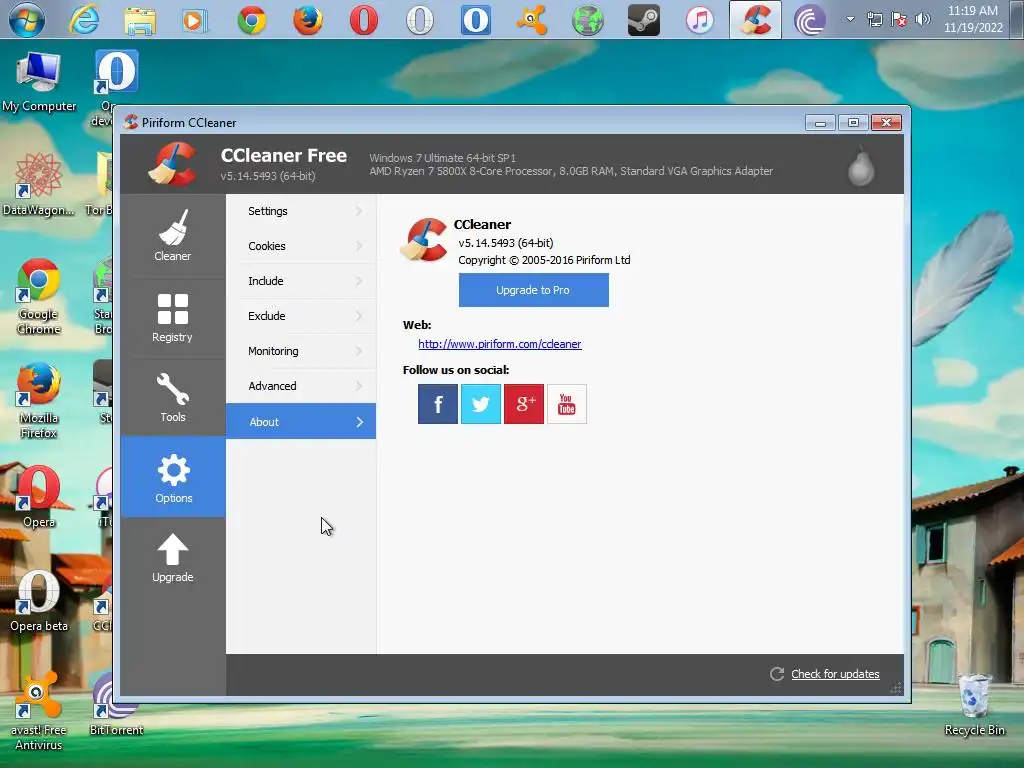
Task: Open network tray icon
Action: coord(874,19)
